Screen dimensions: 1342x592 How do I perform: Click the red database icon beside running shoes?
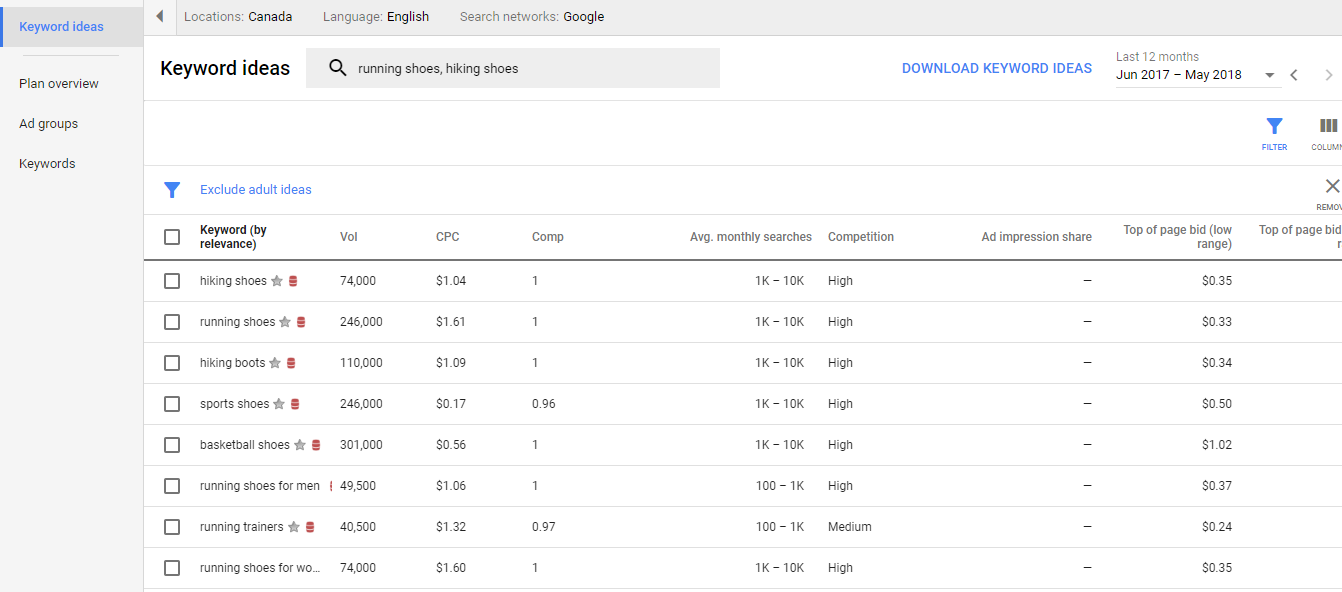[x=301, y=322]
